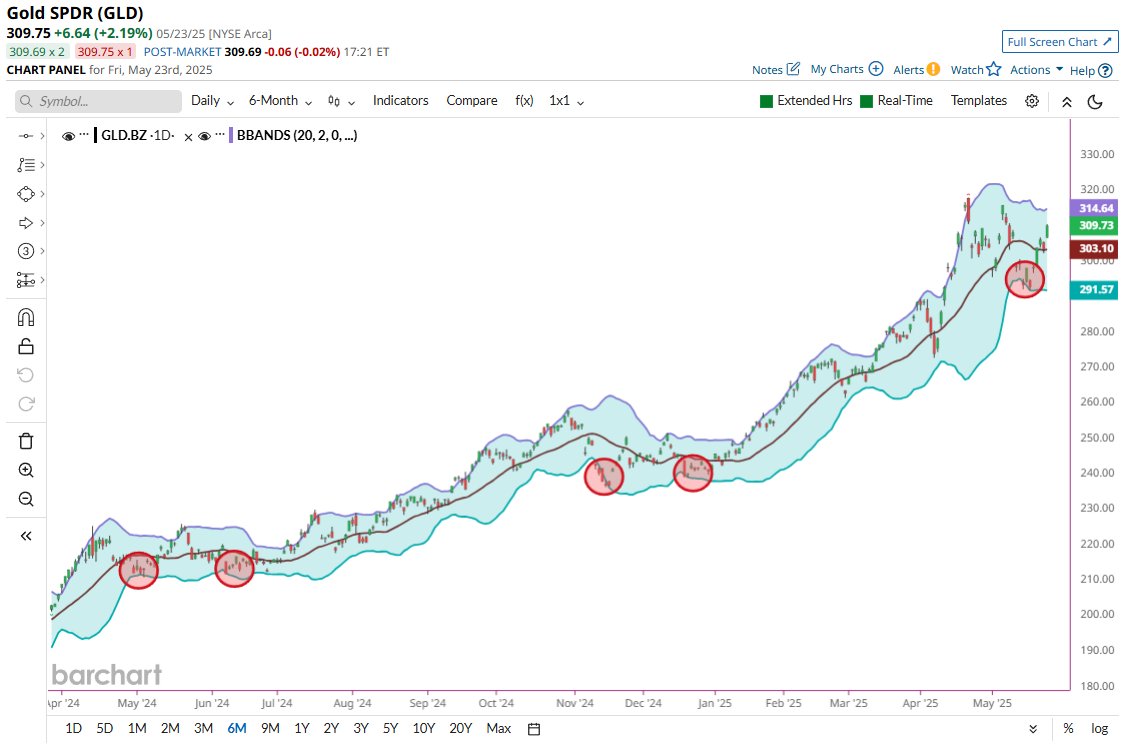The height and width of the screenshot is (747, 1135).
Task: Toggle percent scale button
Action: (1068, 729)
